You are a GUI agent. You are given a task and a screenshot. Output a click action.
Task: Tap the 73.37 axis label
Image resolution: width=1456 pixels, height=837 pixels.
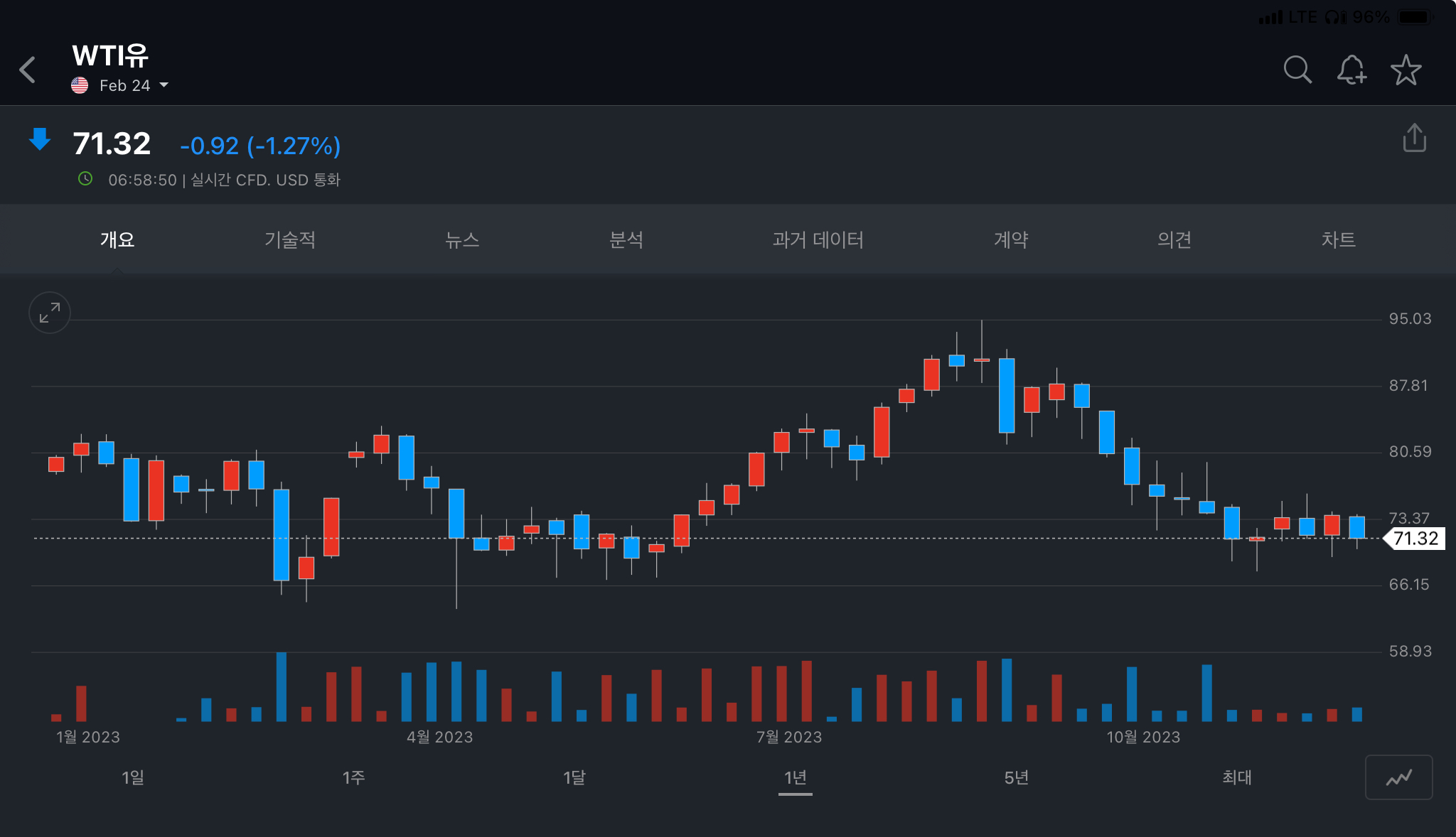pos(1409,518)
